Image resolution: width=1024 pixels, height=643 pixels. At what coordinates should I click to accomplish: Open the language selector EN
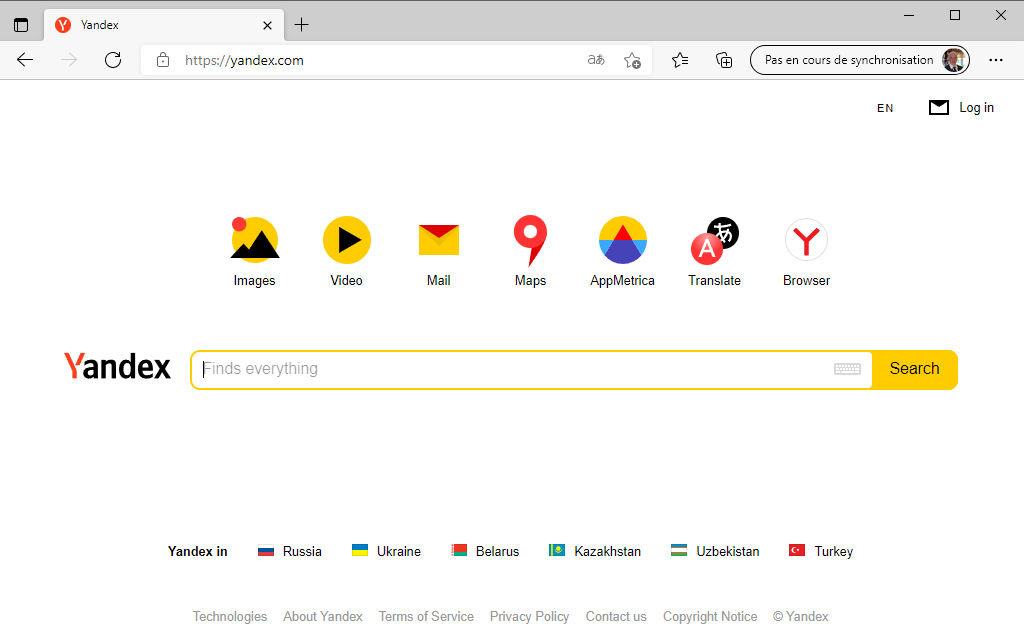pyautogui.click(x=885, y=108)
